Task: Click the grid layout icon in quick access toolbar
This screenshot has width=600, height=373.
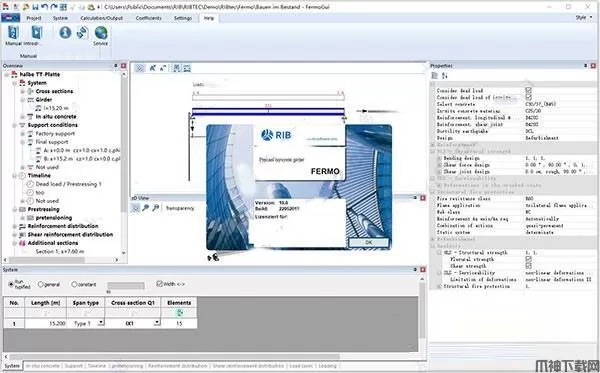Action: 63,7
